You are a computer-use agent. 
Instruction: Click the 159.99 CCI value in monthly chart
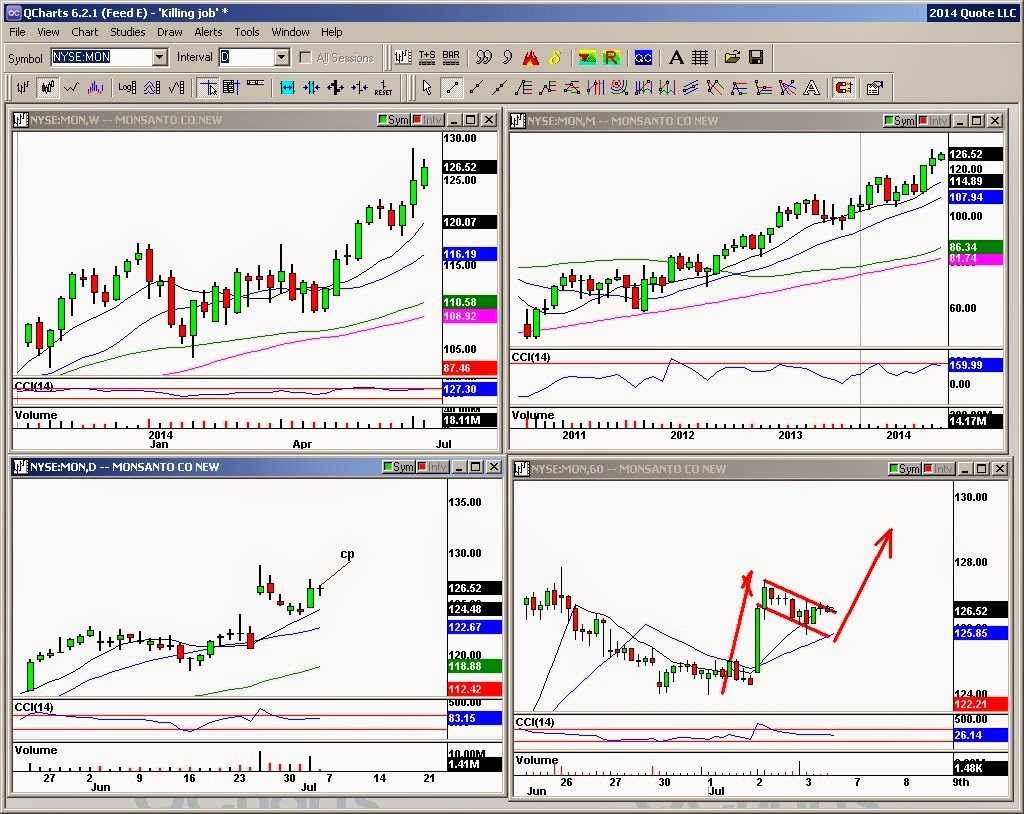pyautogui.click(x=975, y=365)
